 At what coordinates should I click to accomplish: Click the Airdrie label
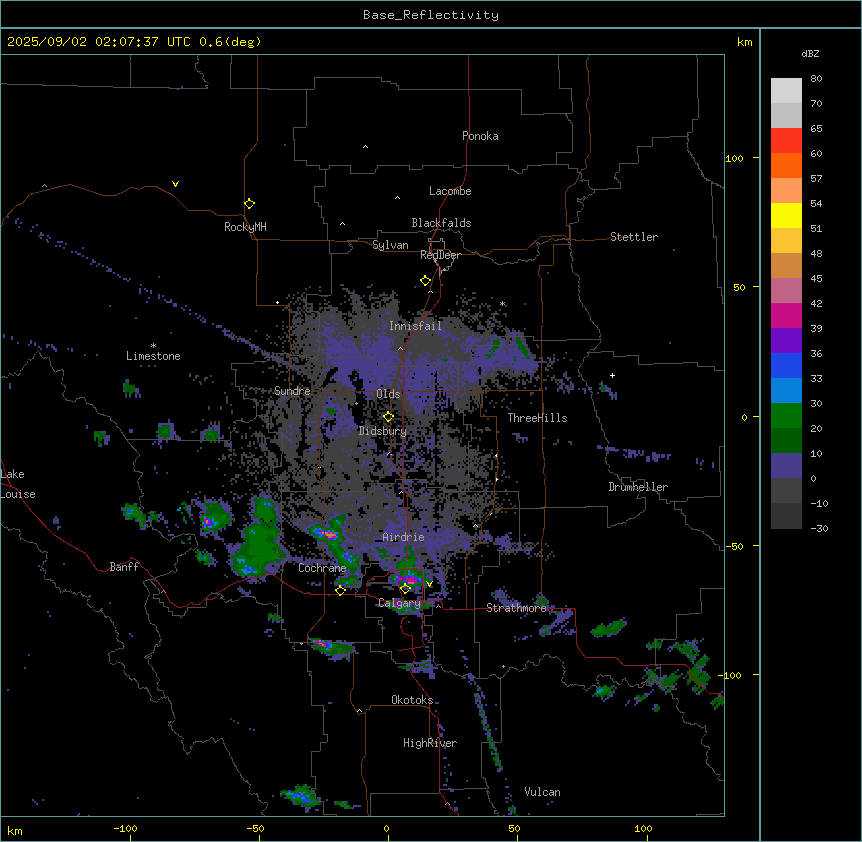point(403,537)
